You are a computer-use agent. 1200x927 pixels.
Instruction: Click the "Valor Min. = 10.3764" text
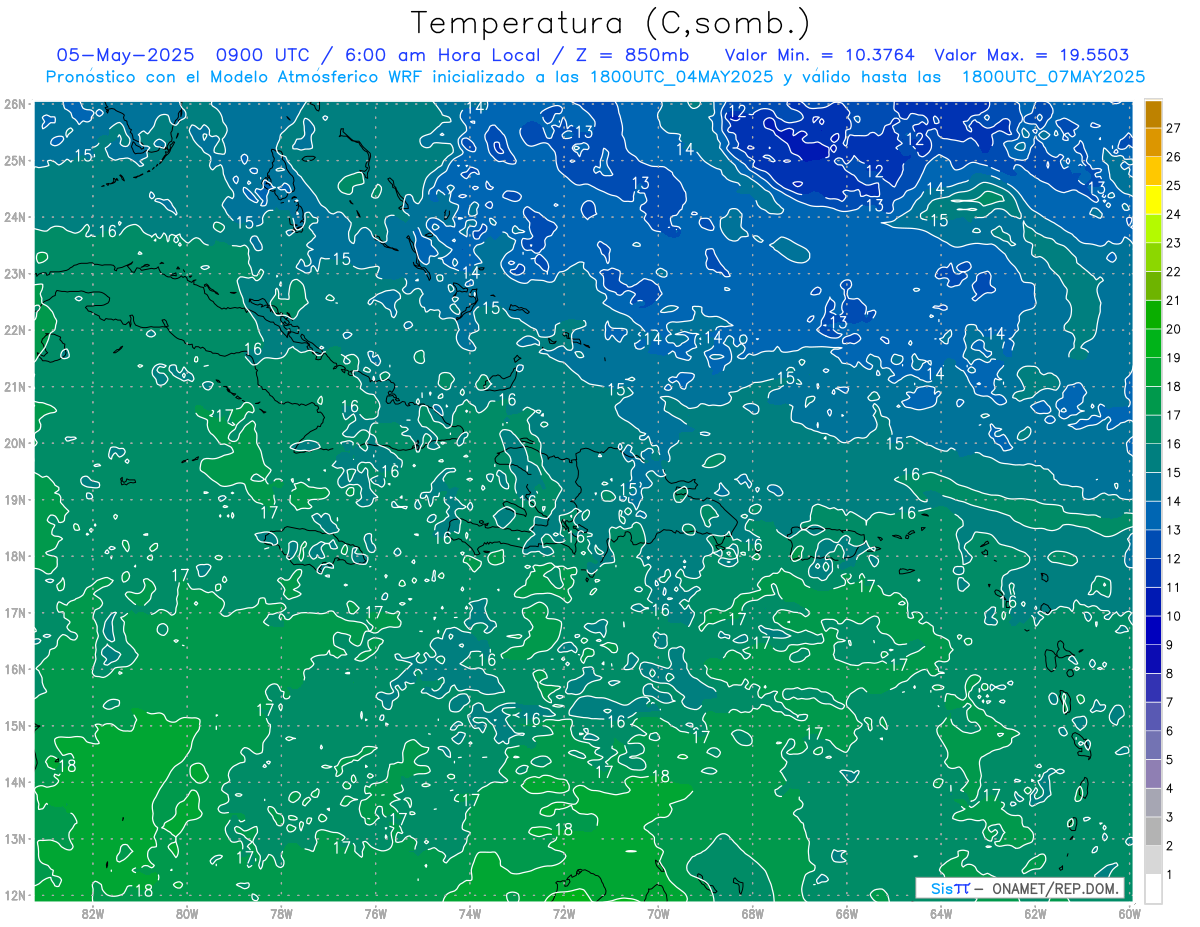point(820,55)
